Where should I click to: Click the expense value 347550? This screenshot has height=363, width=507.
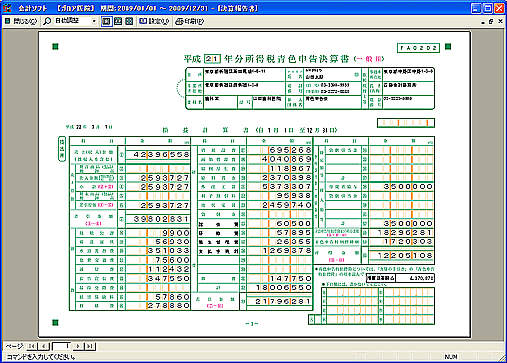pos(169,278)
